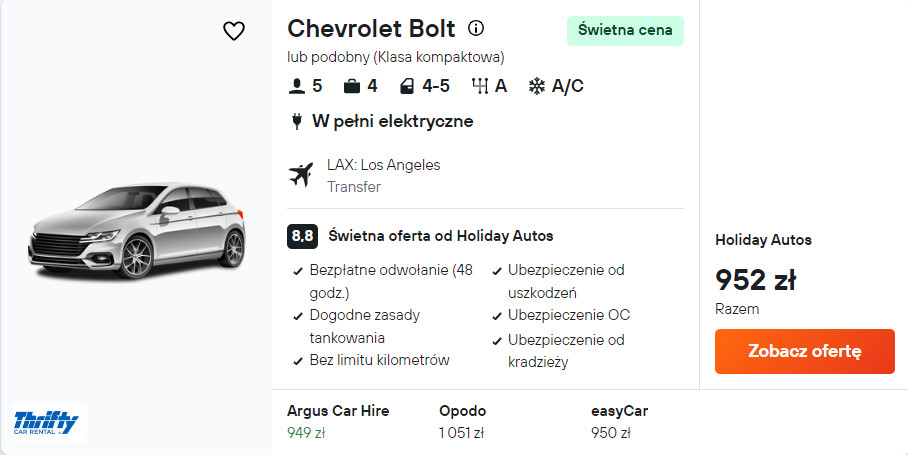Click the Świetna cena badge
This screenshot has width=908, height=455.
click(625, 30)
